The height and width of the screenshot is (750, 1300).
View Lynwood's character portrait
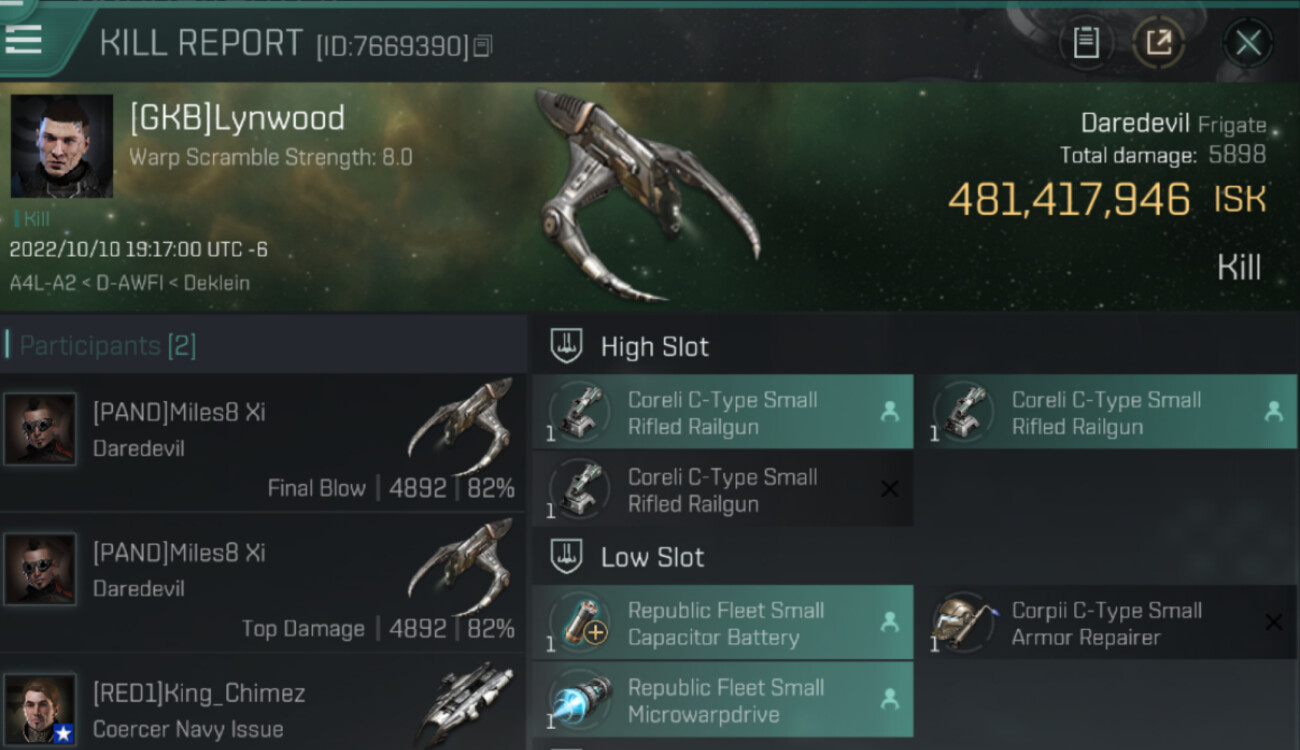coord(61,146)
